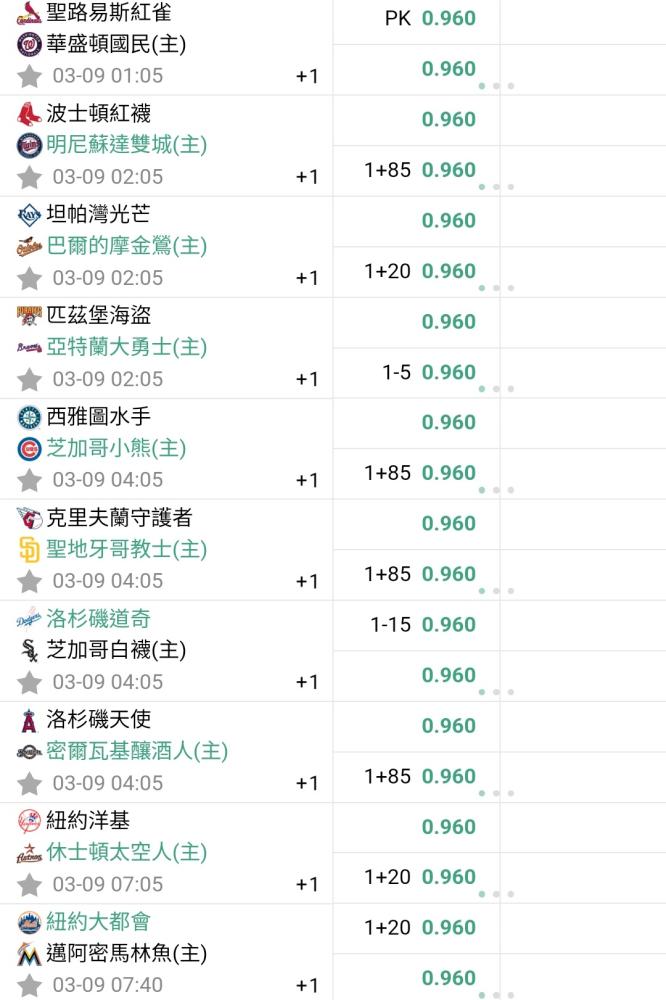
Task: Click the San Diego Padres logo
Action: 29,550
